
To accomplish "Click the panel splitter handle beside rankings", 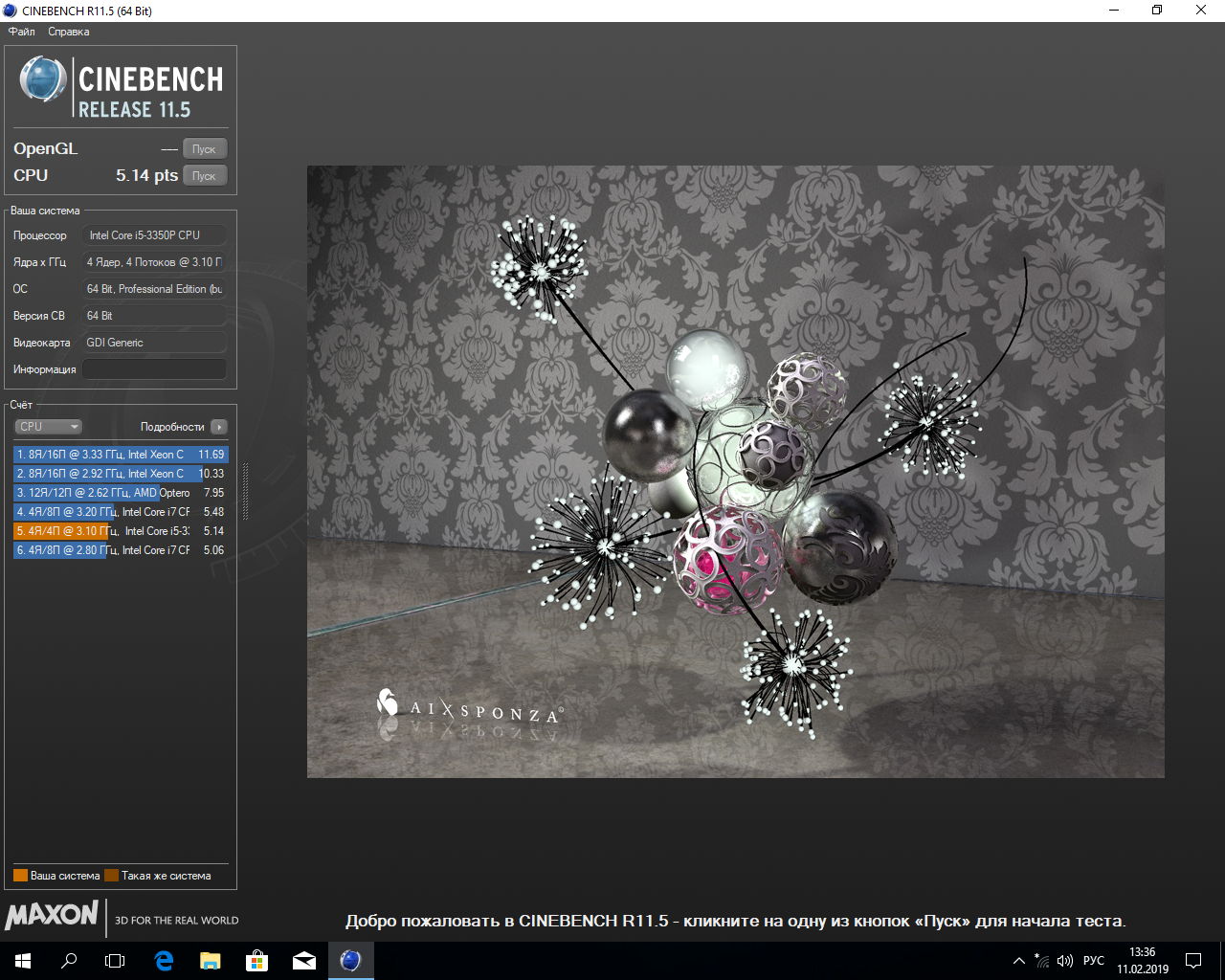I will pyautogui.click(x=246, y=492).
